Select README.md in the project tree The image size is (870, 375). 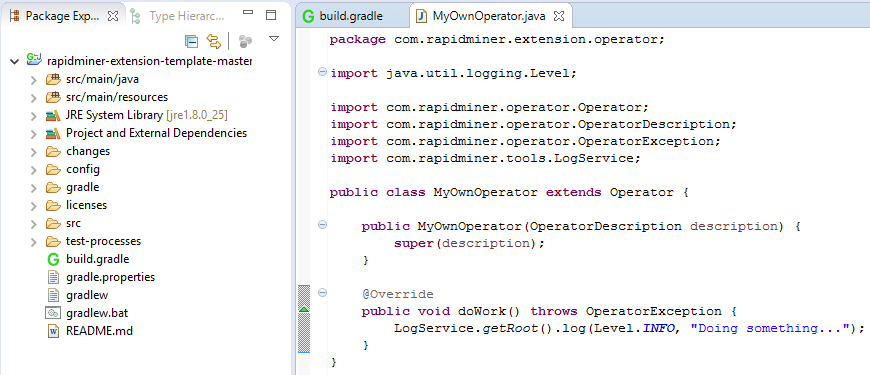[99, 331]
